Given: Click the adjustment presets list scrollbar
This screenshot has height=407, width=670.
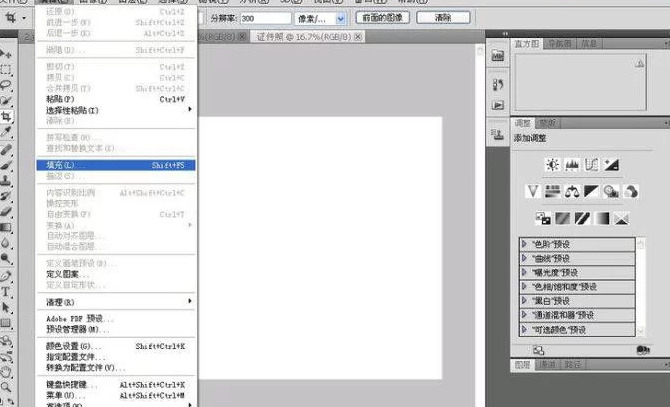Looking at the screenshot, I should click(641, 287).
